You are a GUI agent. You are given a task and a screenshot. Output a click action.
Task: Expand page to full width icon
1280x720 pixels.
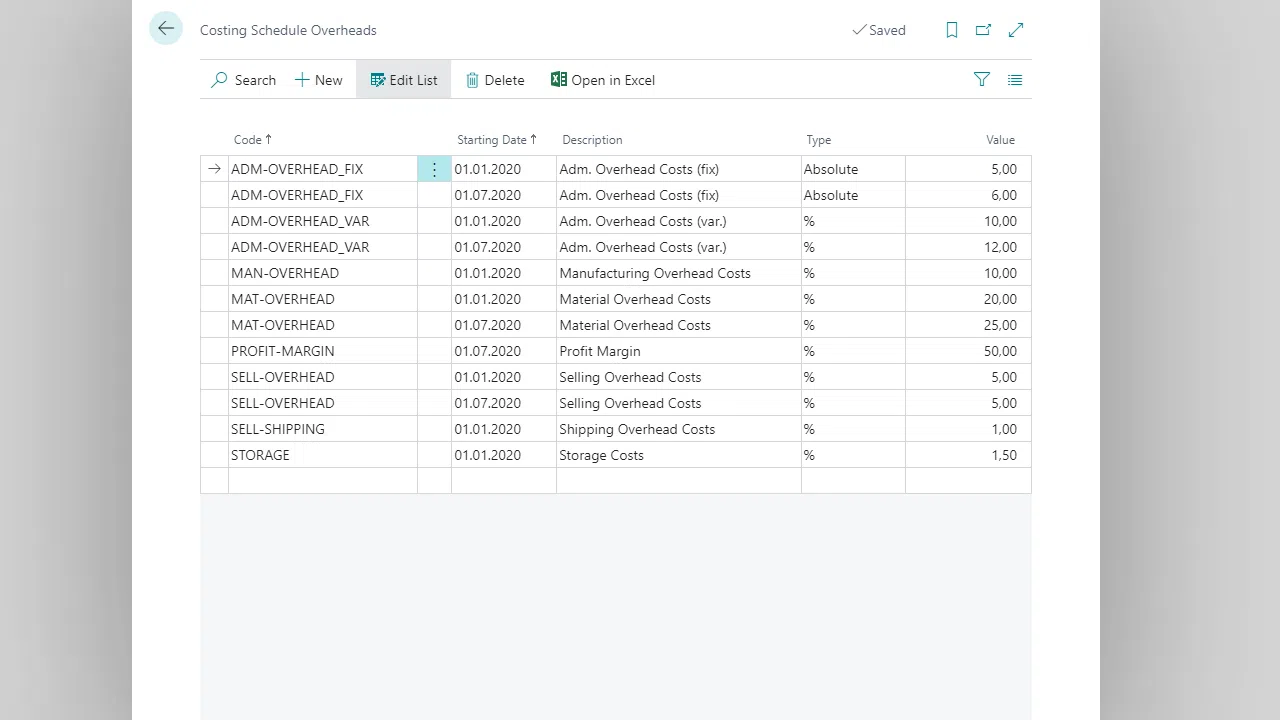click(1016, 30)
